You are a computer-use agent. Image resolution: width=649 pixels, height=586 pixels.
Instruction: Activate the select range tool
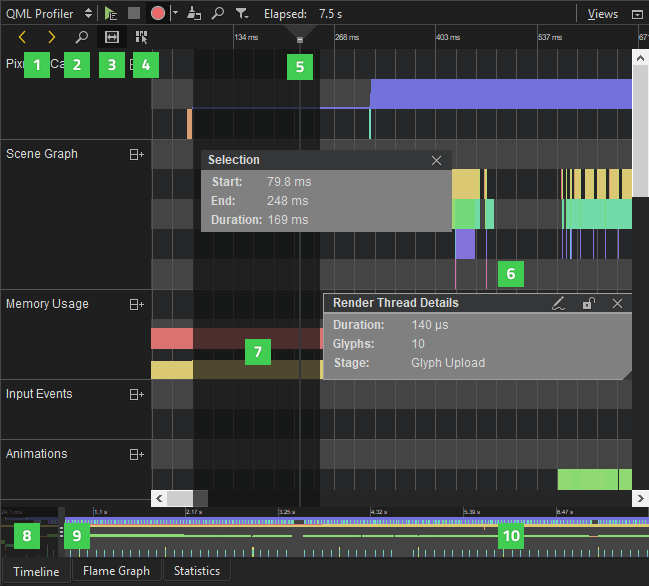pyautogui.click(x=112, y=37)
